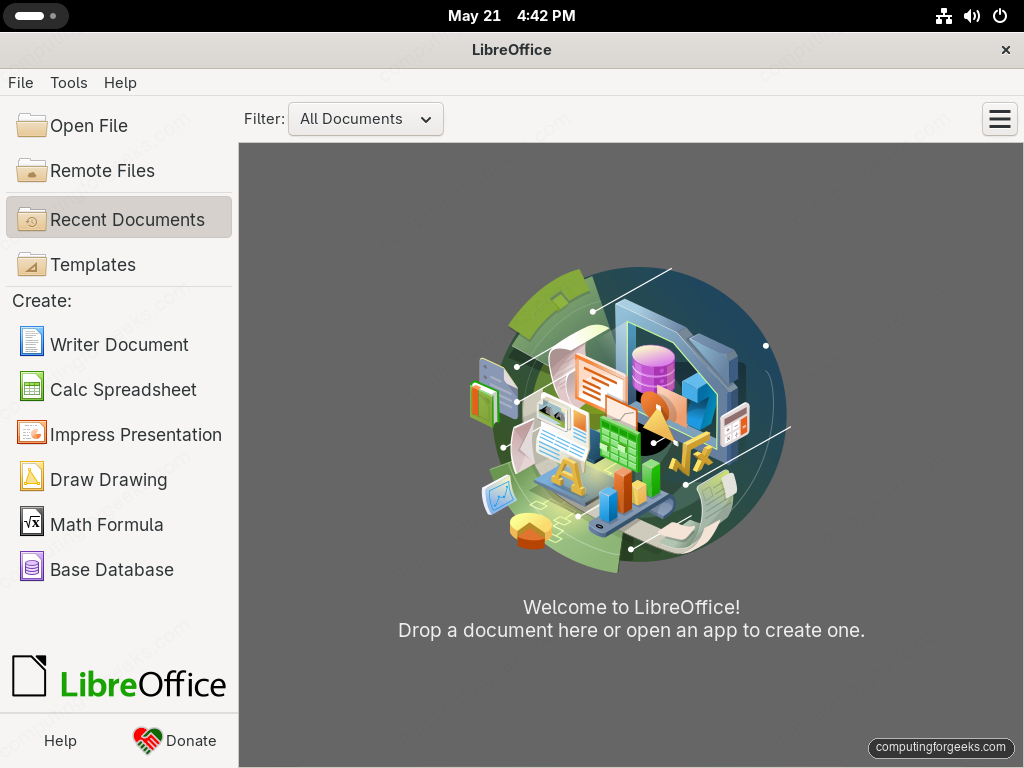Click the Writer Document icon
This screenshot has height=768, width=1024.
(31, 342)
